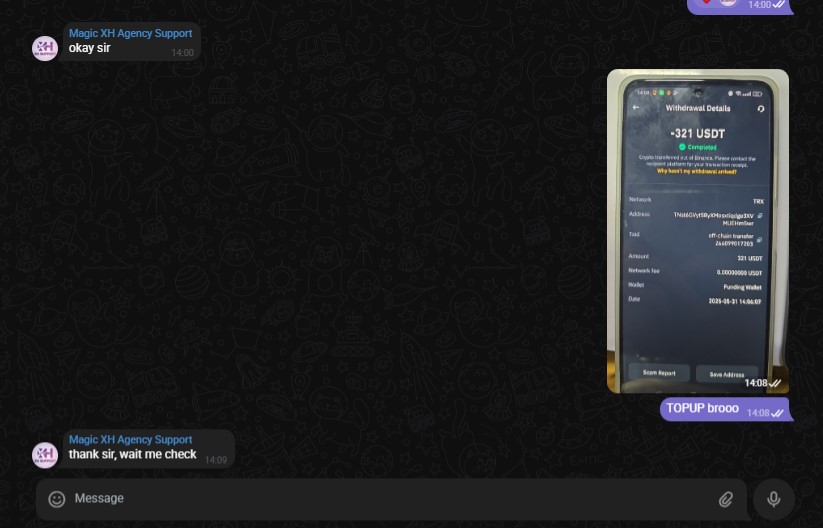Click the avatar beside "thank sir, wait me check"

coord(45,454)
